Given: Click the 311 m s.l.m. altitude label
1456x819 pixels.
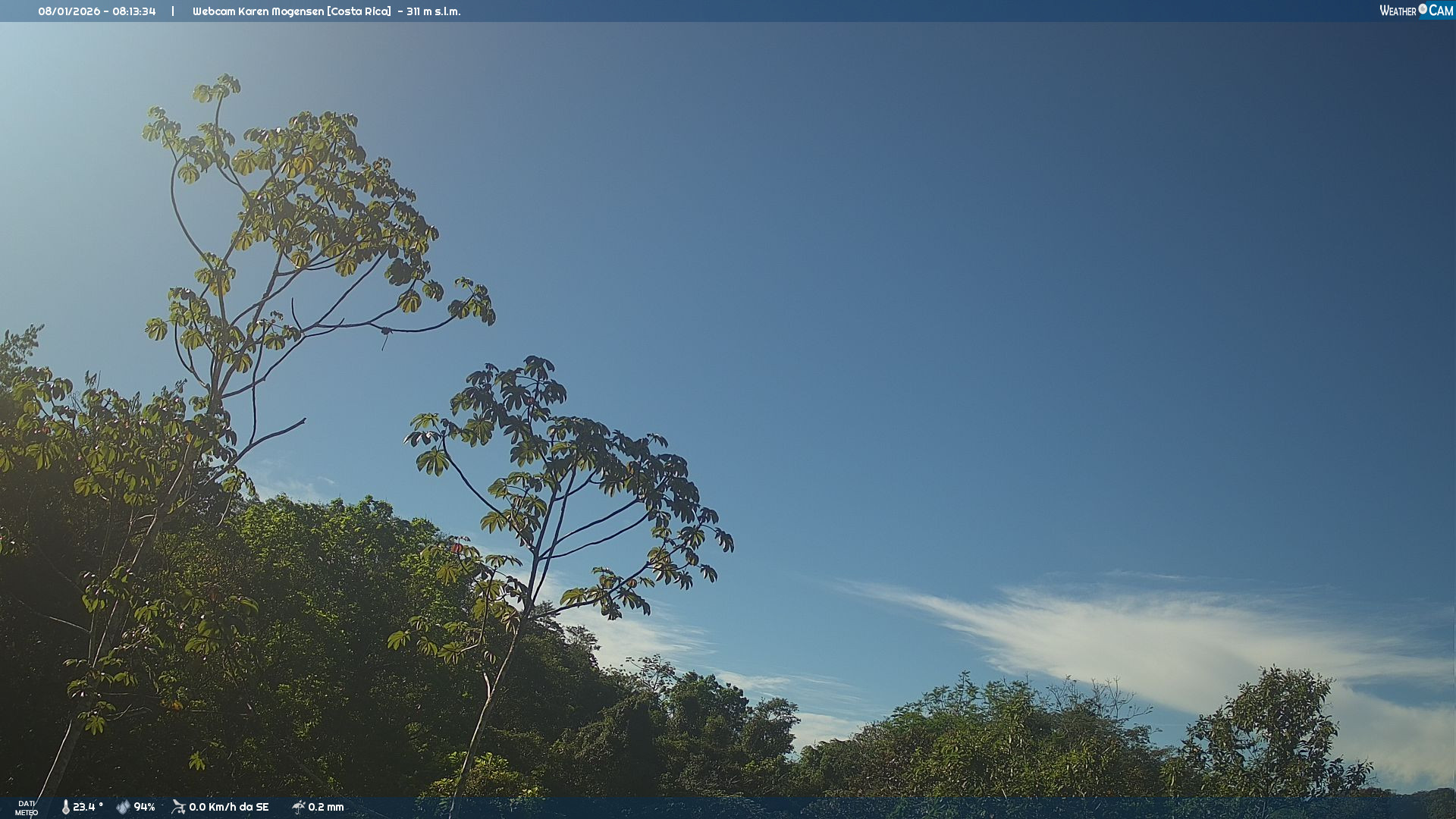Looking at the screenshot, I should click(x=433, y=11).
